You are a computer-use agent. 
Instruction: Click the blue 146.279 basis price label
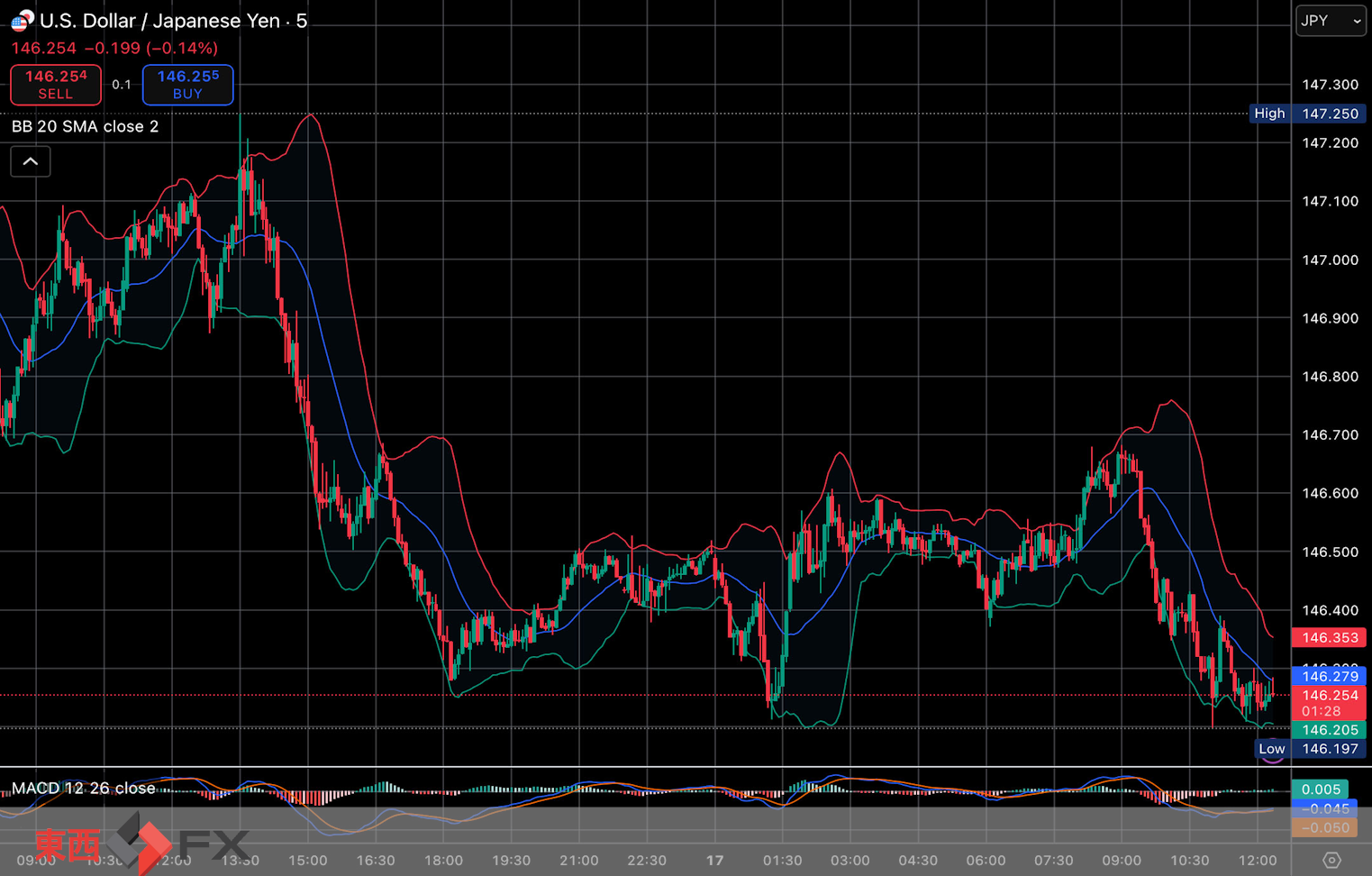tap(1329, 676)
